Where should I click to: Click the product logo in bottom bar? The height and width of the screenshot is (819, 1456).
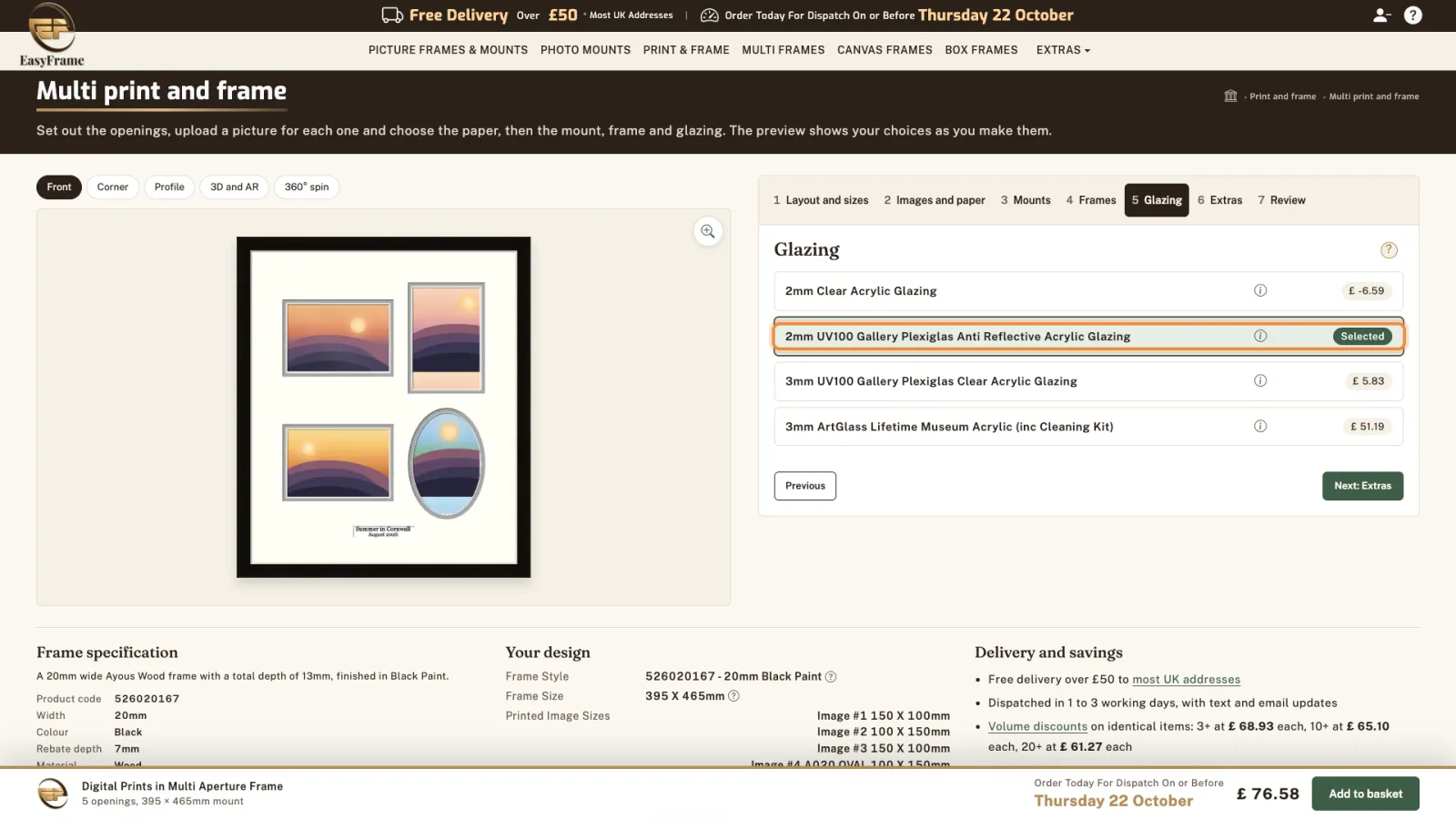54,794
